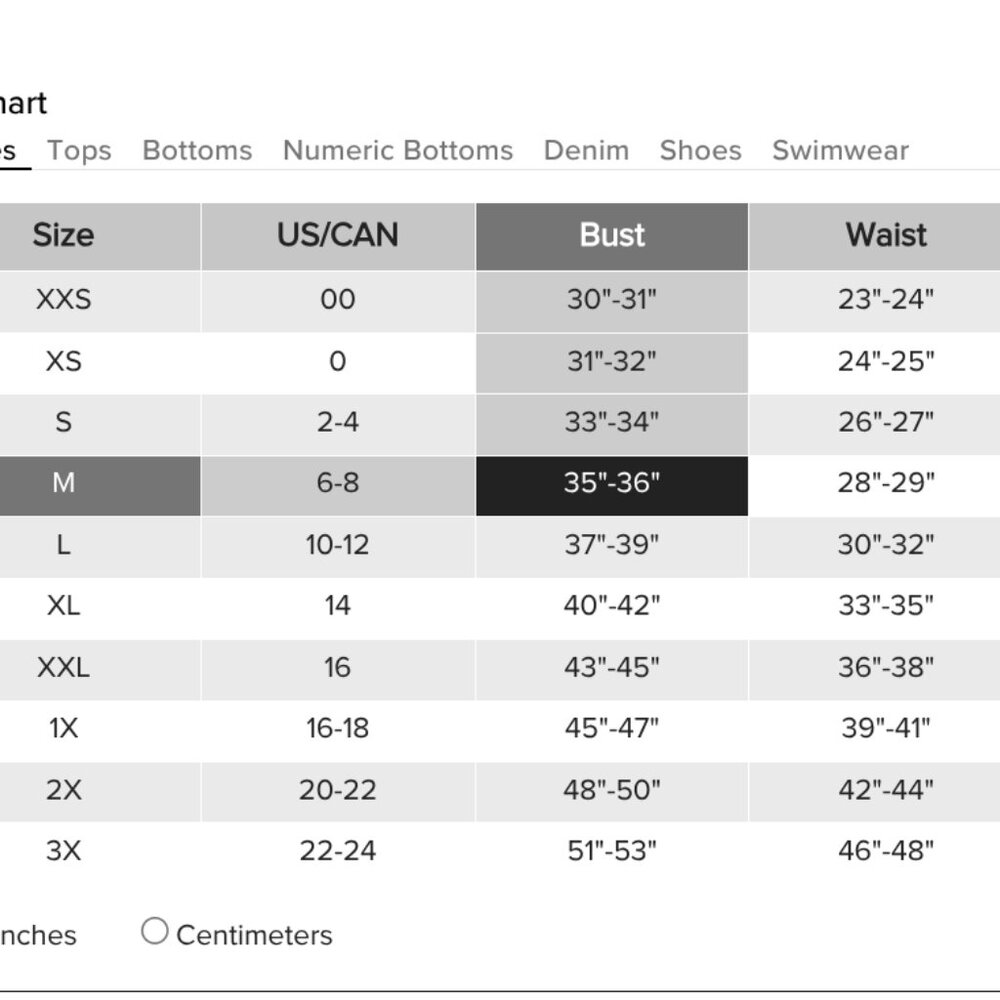Select the XXS size cell
Screen dimensions: 1000x1000
pos(63,299)
